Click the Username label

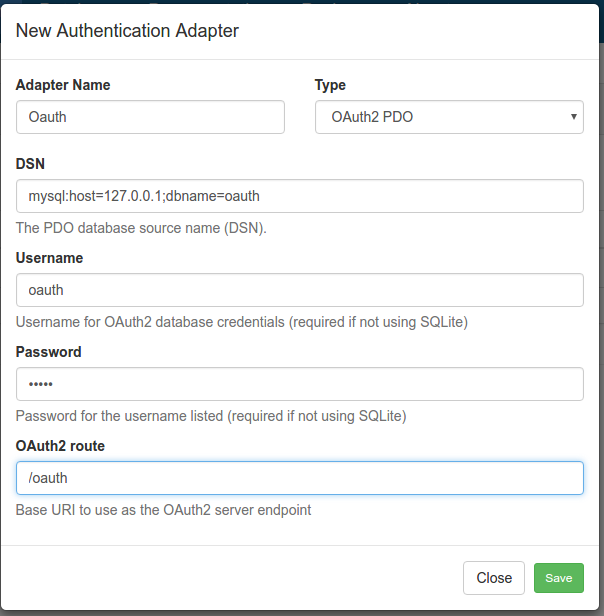click(x=50, y=258)
